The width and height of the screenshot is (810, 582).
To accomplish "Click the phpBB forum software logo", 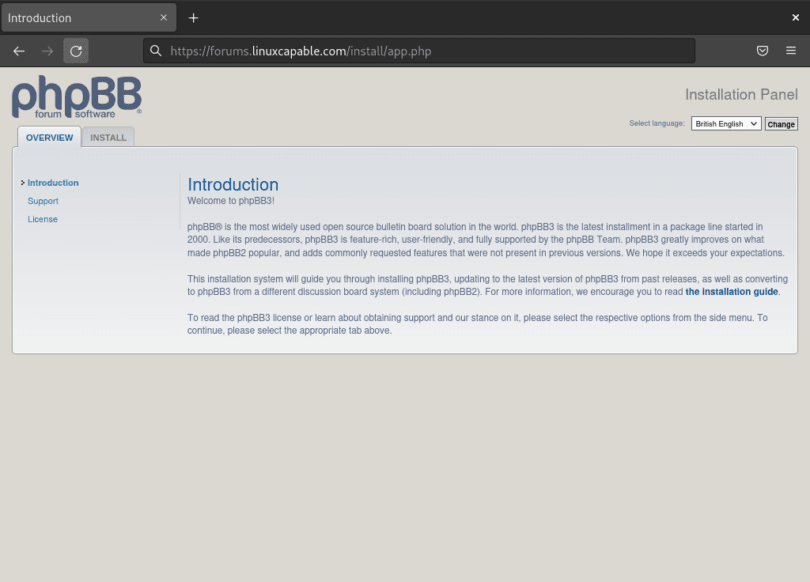I will [76, 96].
